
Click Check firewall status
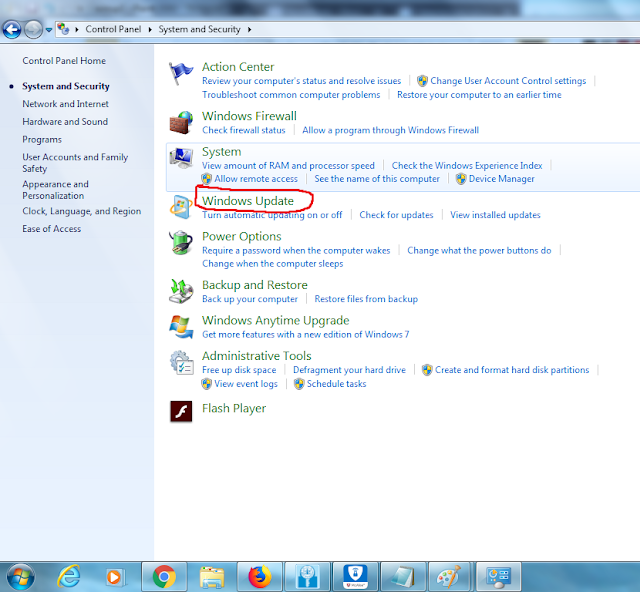244,130
